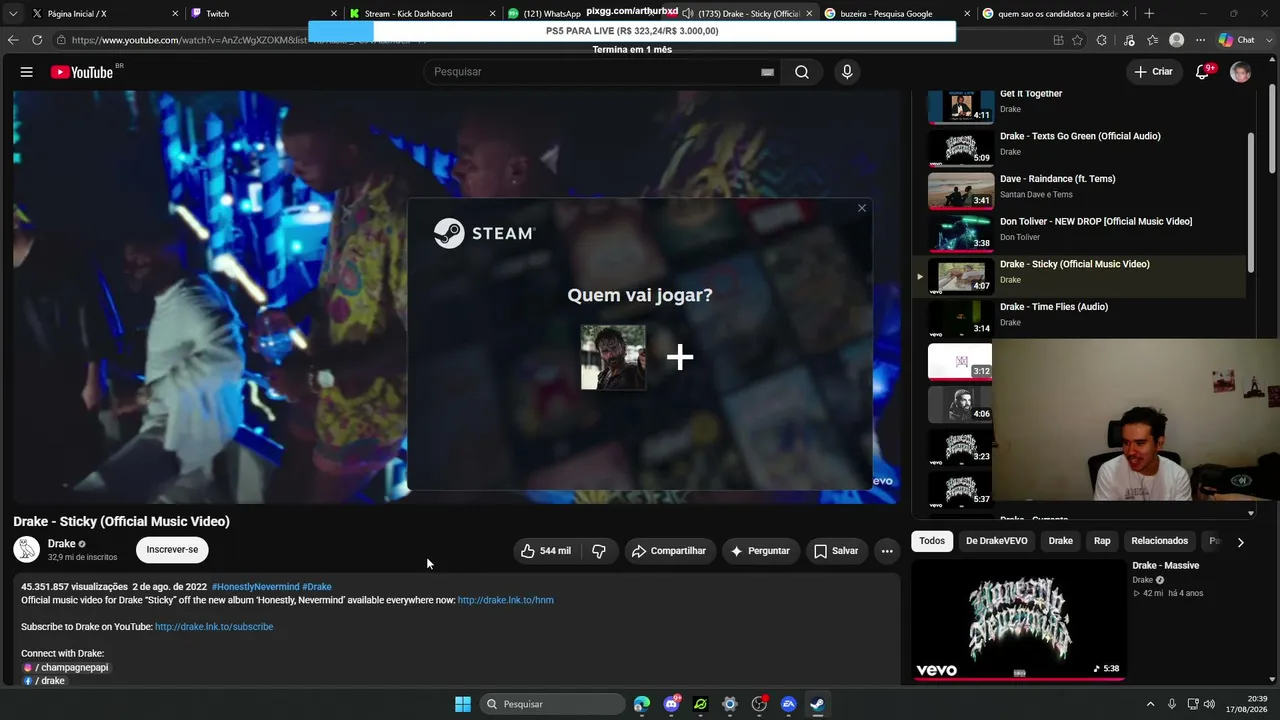This screenshot has height=720, width=1280.
Task: Switch to the Twitch tab
Action: (x=264, y=14)
